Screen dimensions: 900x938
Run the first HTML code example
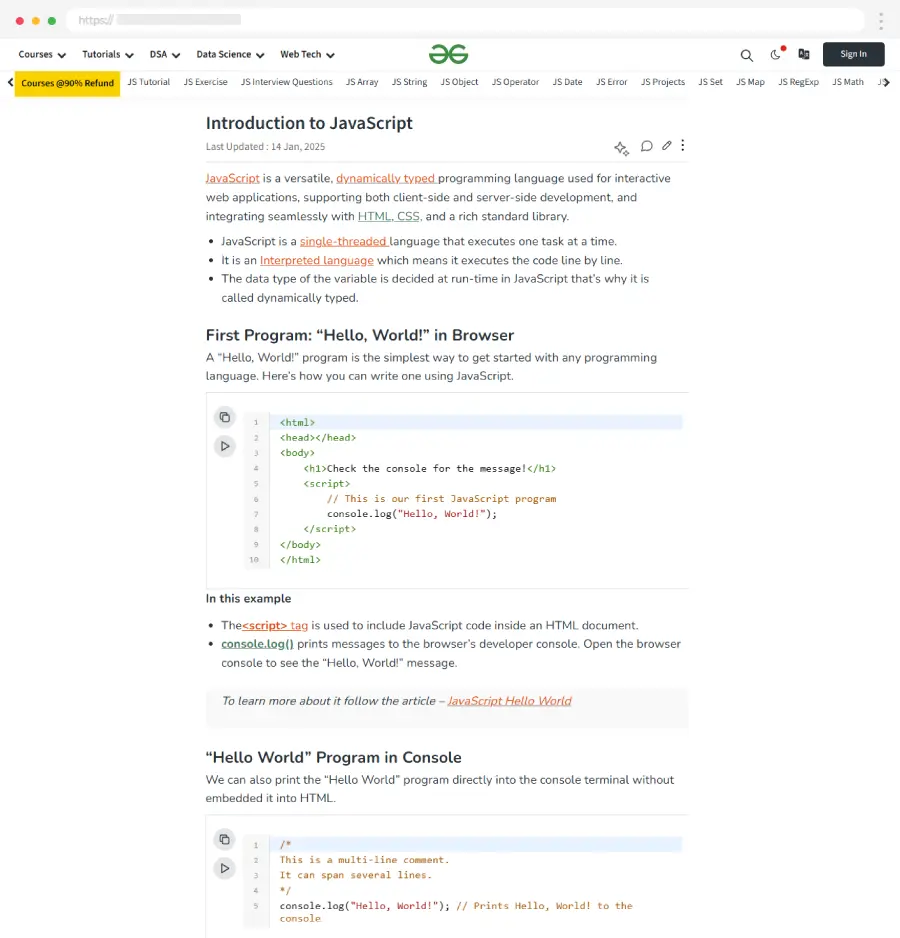point(225,446)
